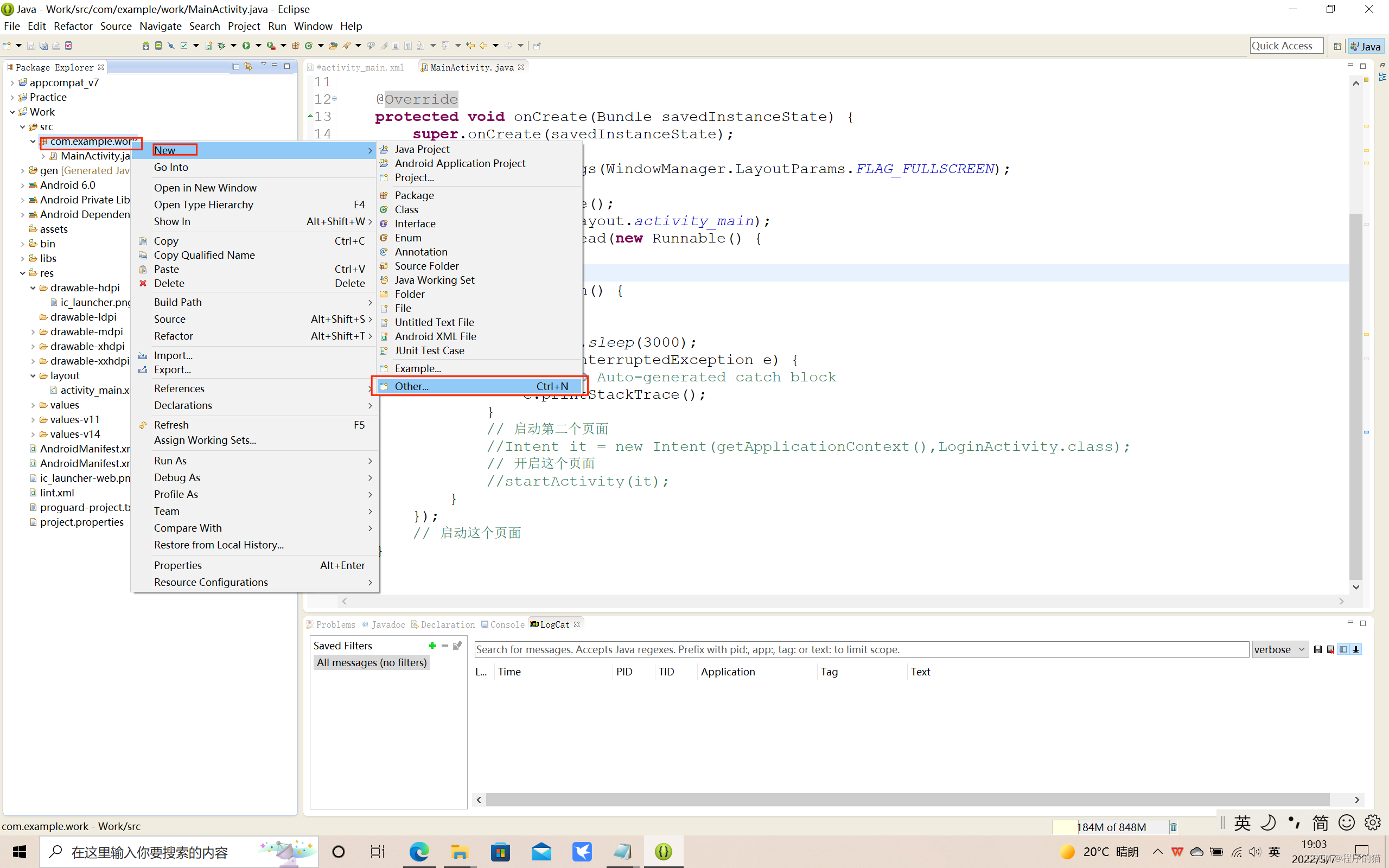
Task: Click the Android SDK Manager toolbar icon
Action: point(146,46)
